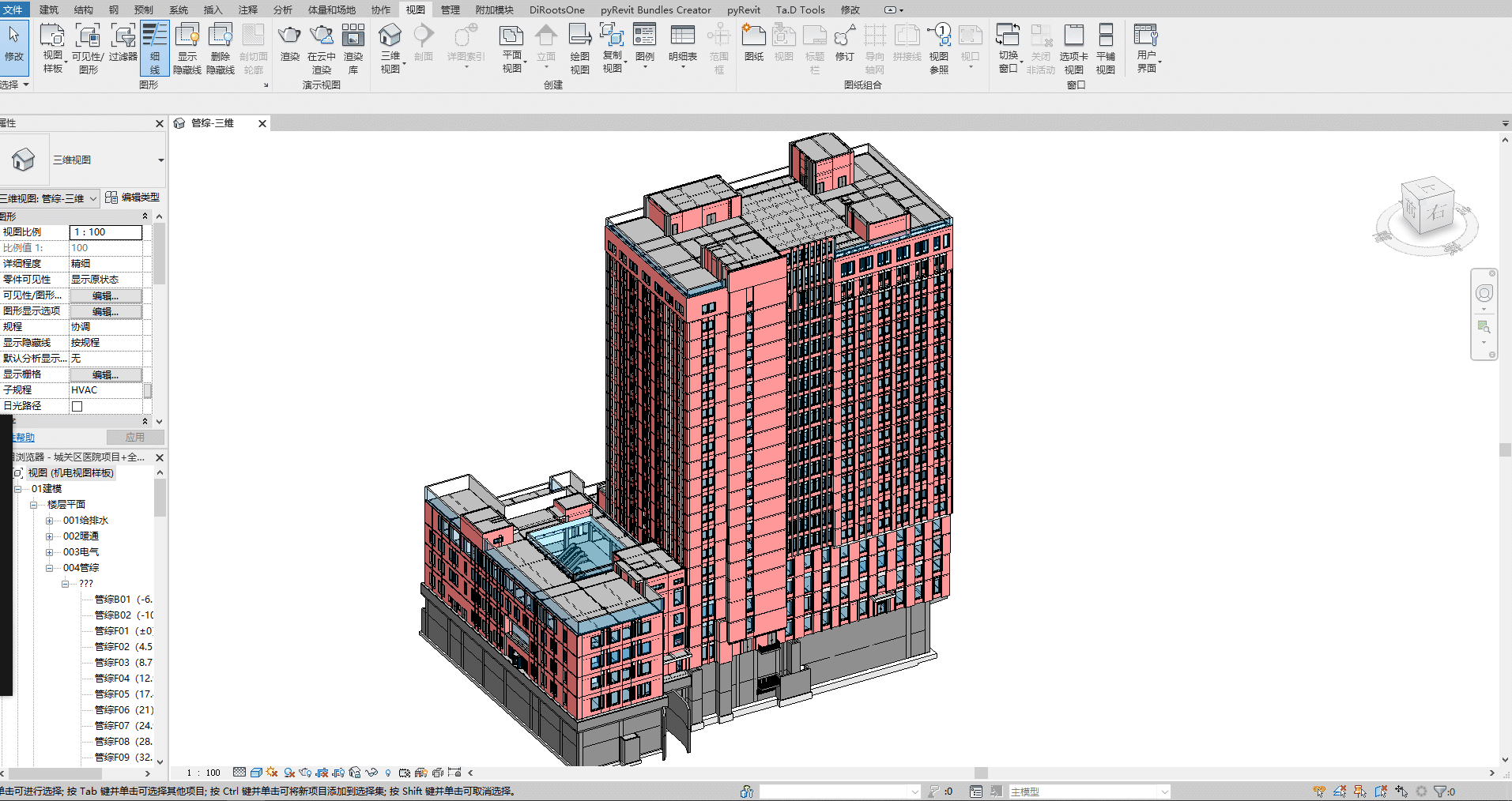Expand the 001给排水 tree node
This screenshot has width=1512, height=801.
tap(49, 521)
